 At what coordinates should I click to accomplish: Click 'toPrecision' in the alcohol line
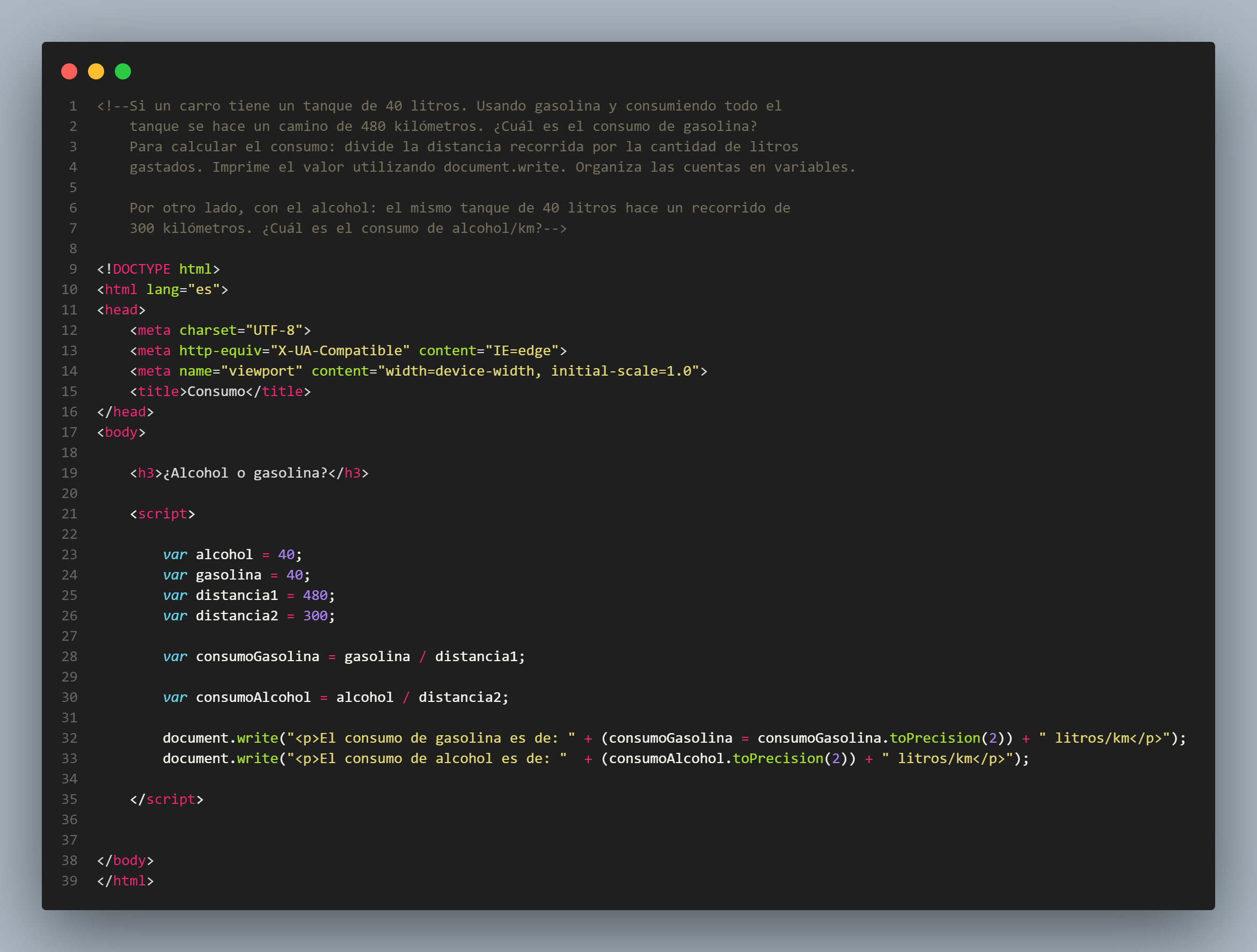click(779, 759)
